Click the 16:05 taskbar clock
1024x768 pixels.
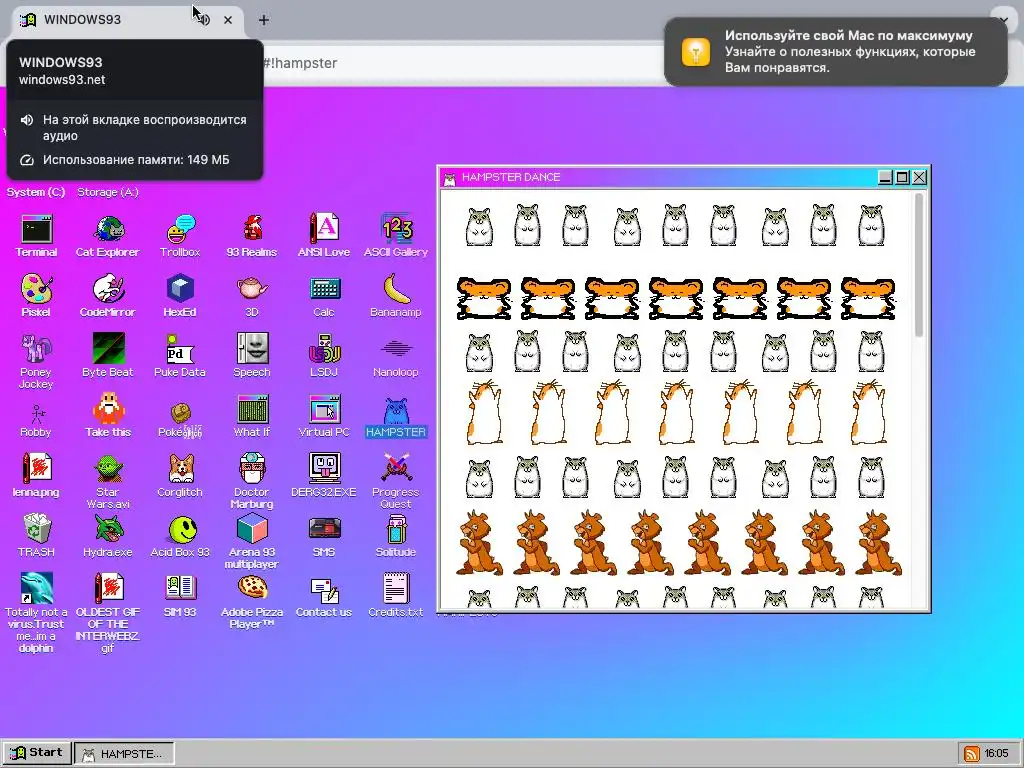(x=997, y=754)
